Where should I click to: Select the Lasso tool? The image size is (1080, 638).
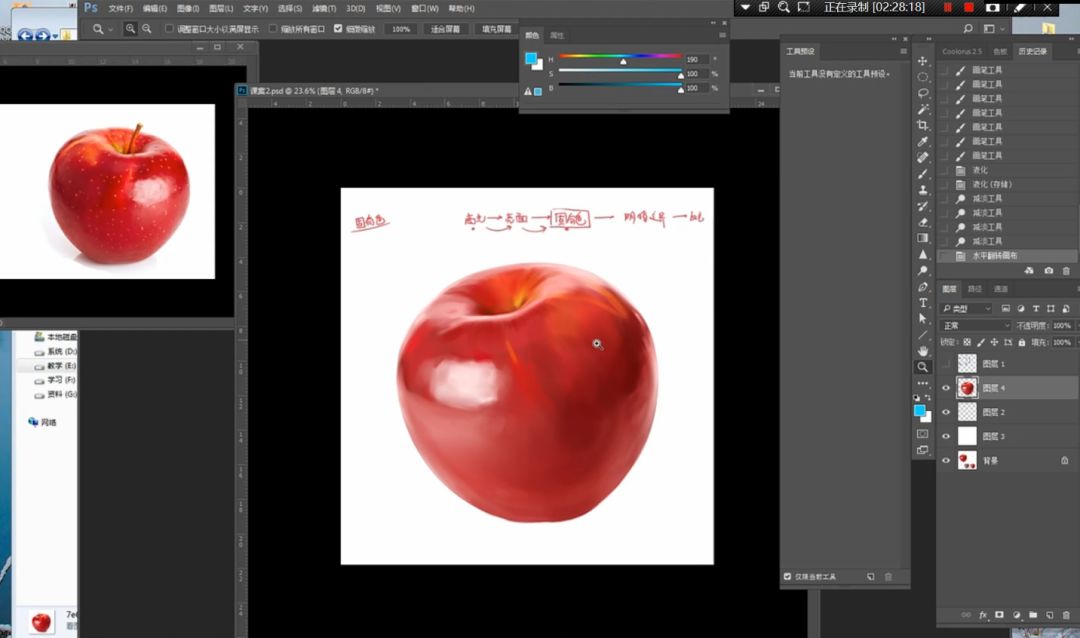923,93
